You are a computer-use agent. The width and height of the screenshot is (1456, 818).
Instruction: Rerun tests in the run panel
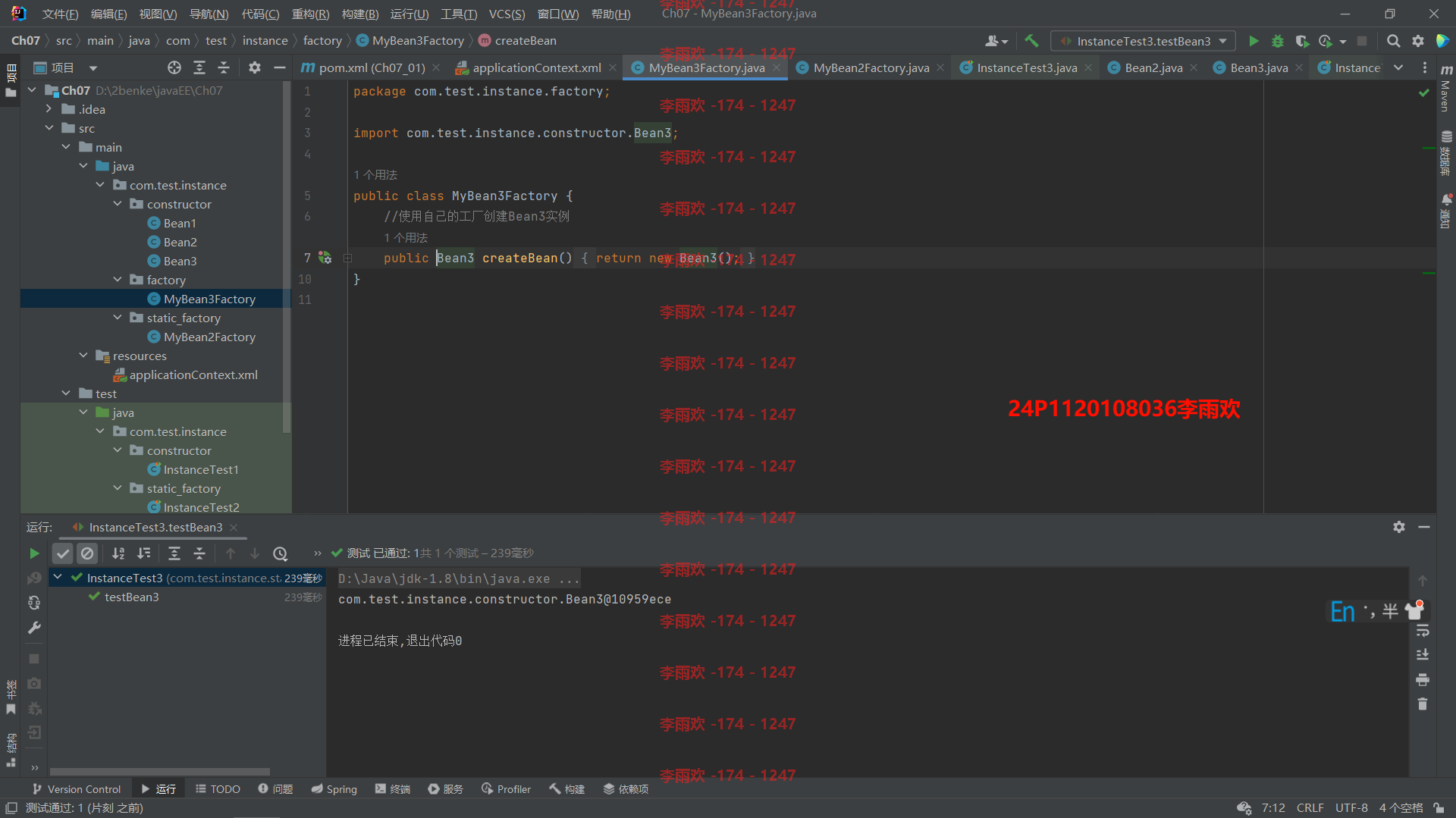click(34, 553)
